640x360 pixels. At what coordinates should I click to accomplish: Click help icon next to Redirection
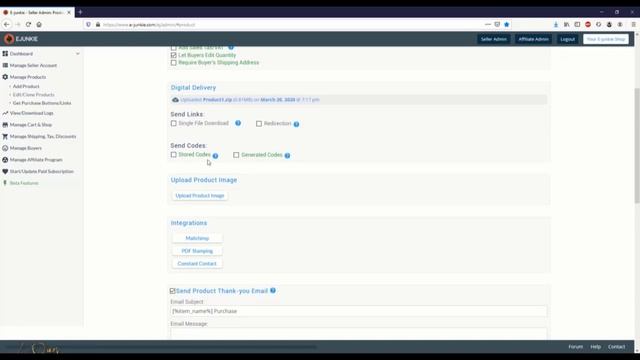296,124
